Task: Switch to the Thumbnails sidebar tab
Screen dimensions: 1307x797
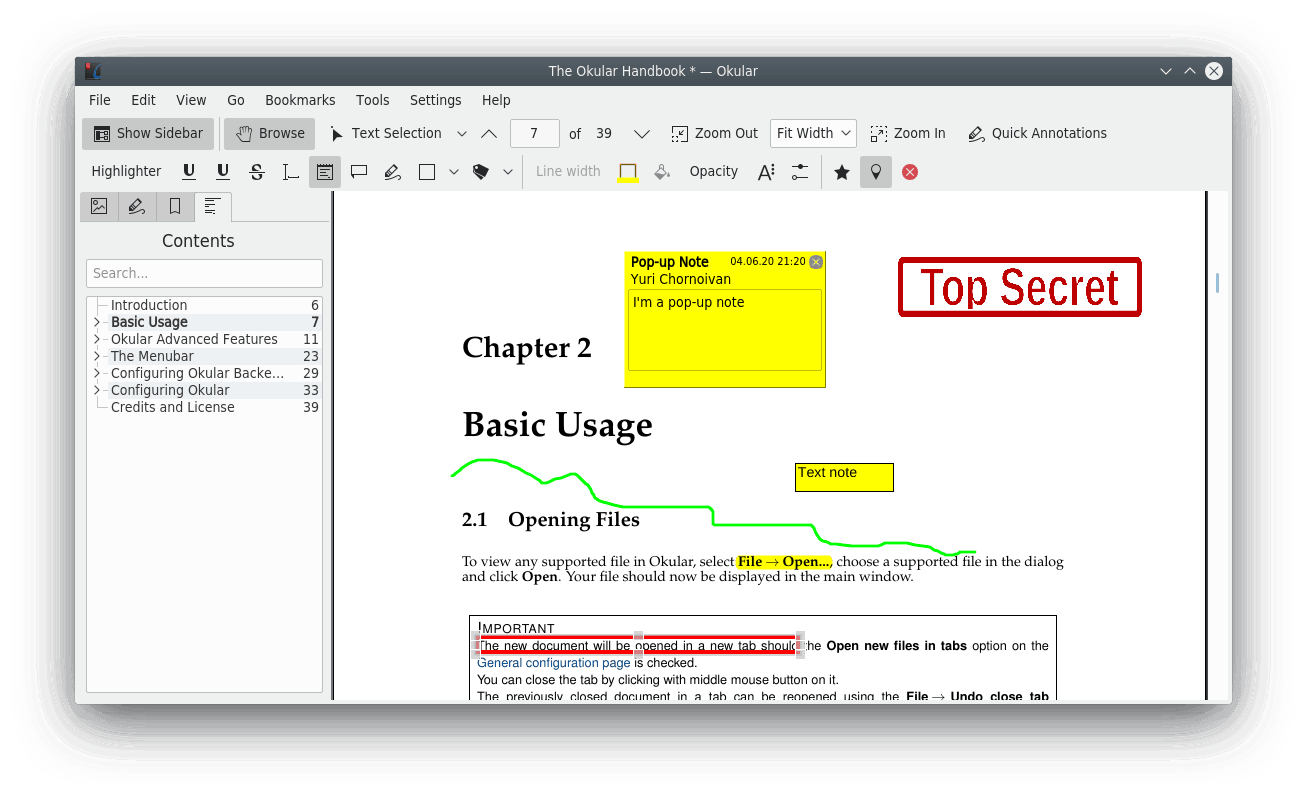Action: click(x=99, y=207)
